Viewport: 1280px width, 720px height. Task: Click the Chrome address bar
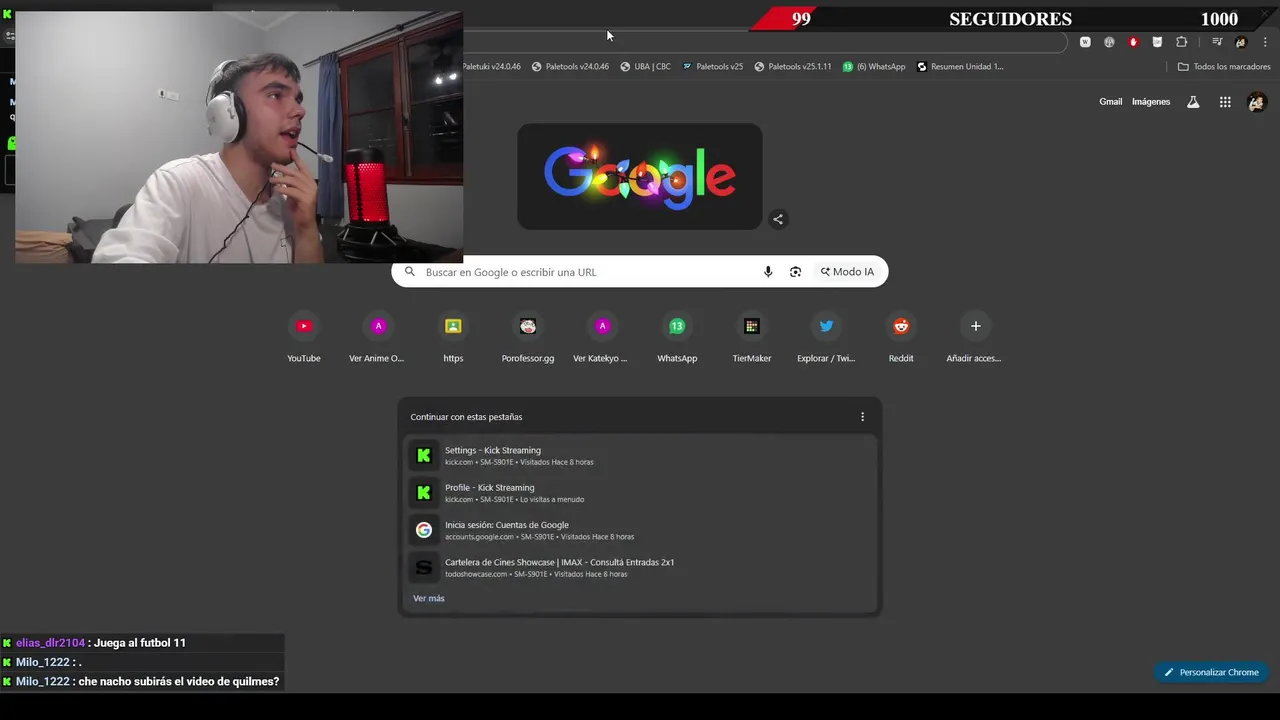(765, 42)
